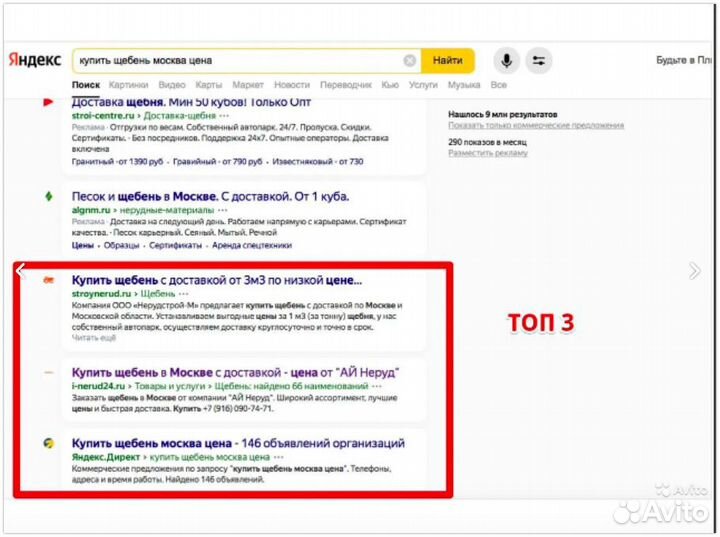Open result 'Купить щебень с доставкой от 3м3'
720x537 pixels.
pos(217,280)
